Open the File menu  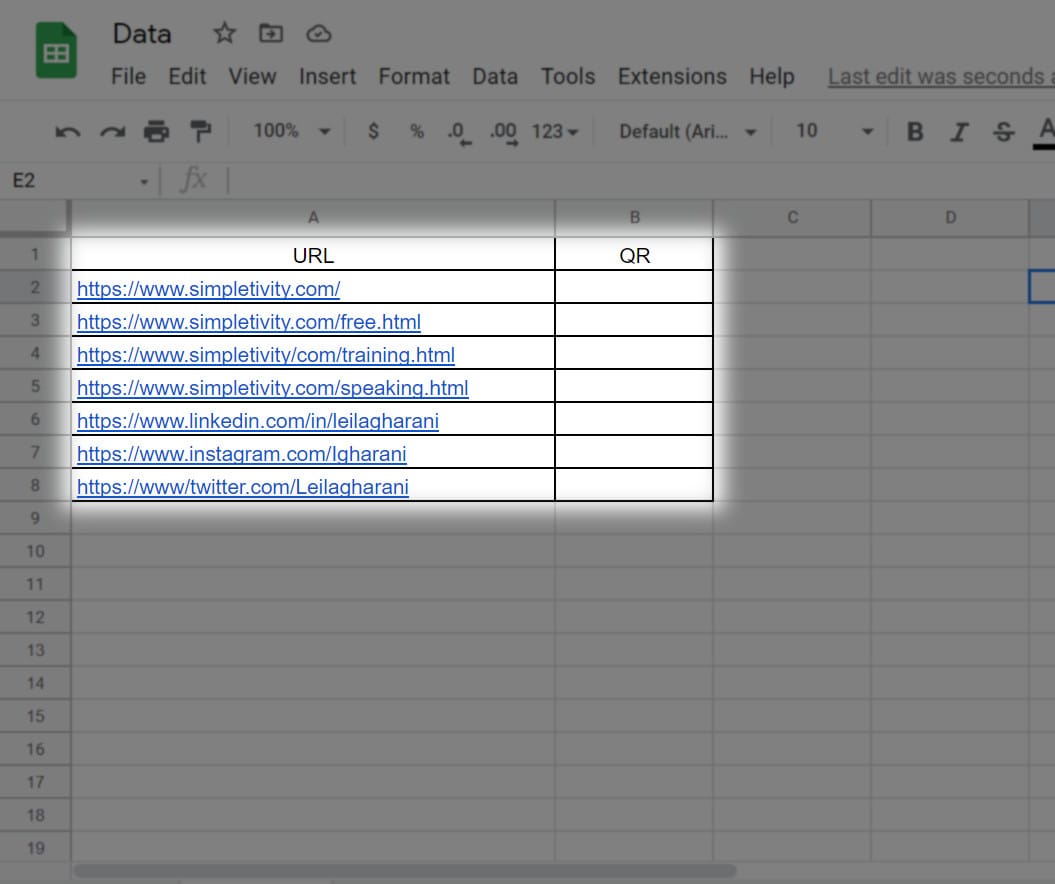(129, 77)
